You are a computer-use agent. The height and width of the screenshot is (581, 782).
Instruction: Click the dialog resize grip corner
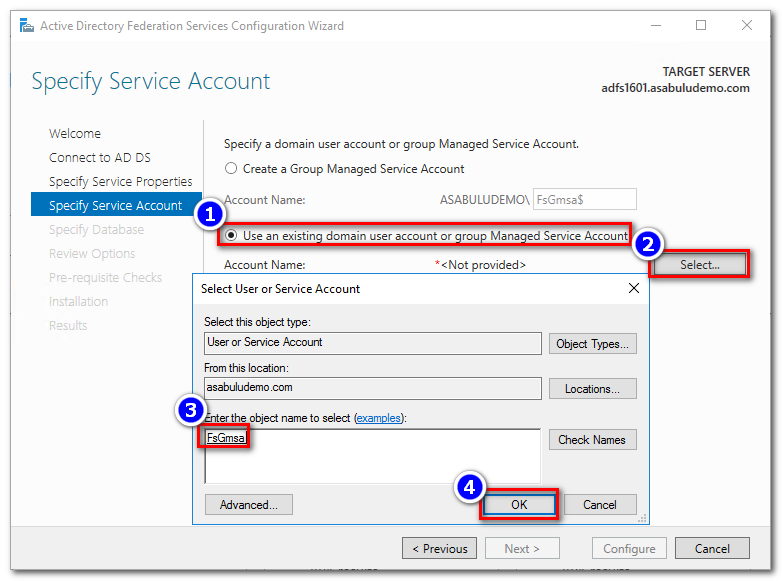pyautogui.click(x=642, y=519)
